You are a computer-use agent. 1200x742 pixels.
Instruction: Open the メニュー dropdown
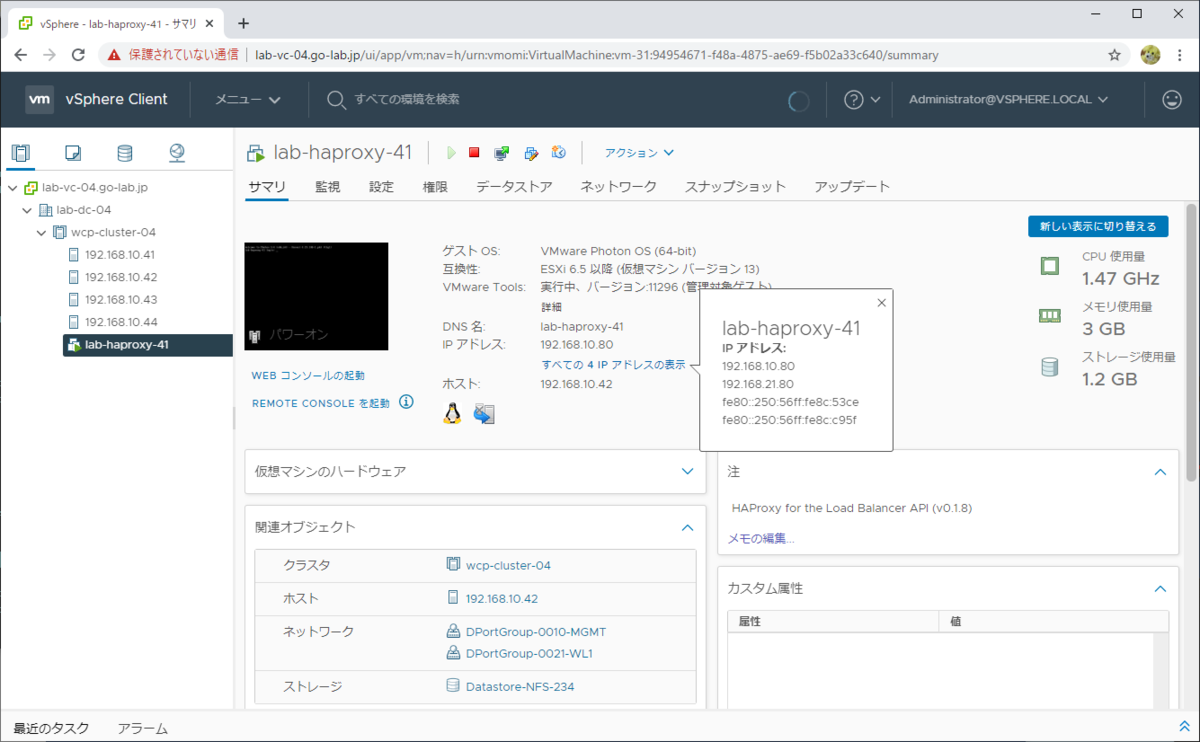(x=248, y=99)
